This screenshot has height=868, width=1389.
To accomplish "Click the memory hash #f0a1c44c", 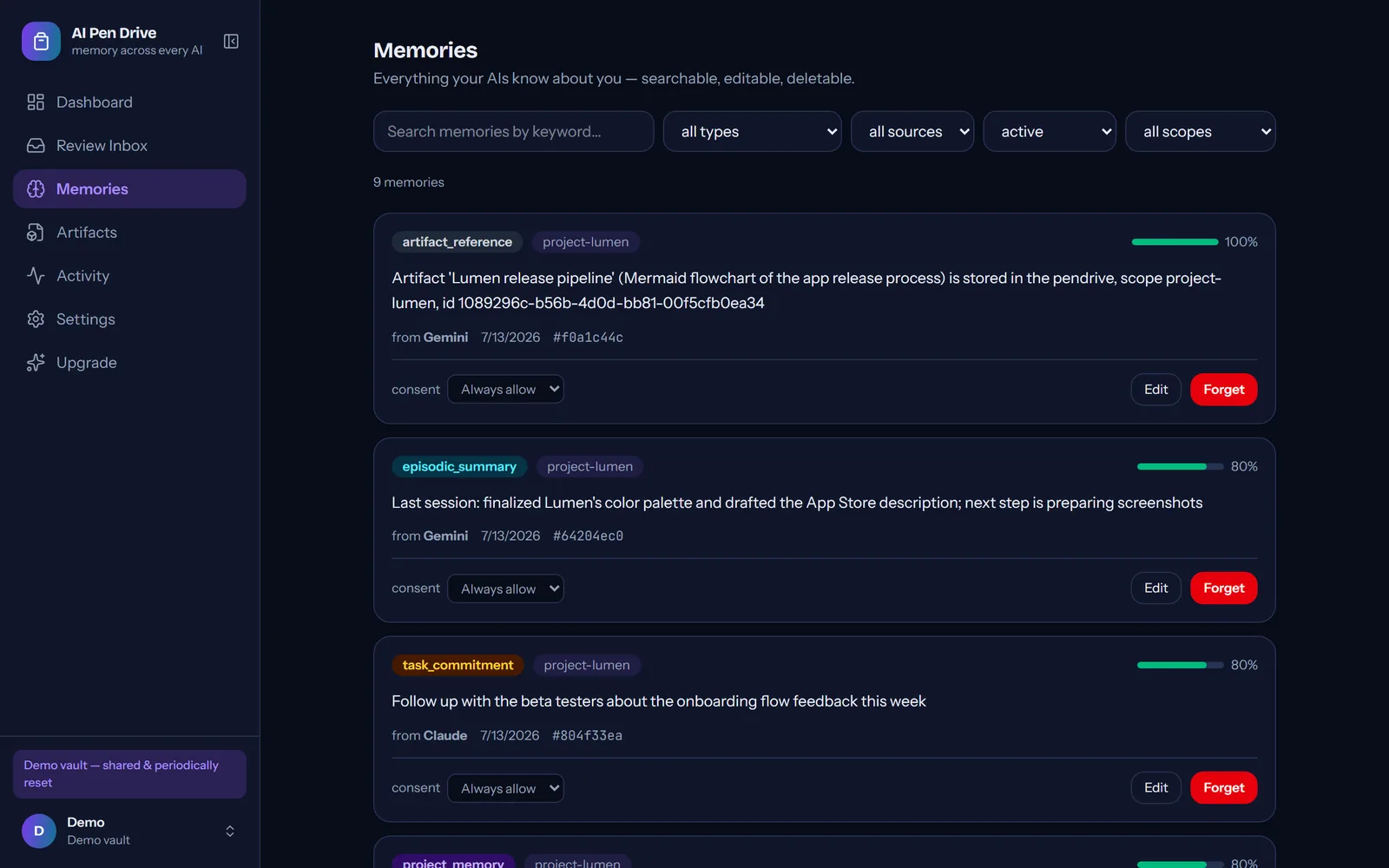I will (588, 337).
